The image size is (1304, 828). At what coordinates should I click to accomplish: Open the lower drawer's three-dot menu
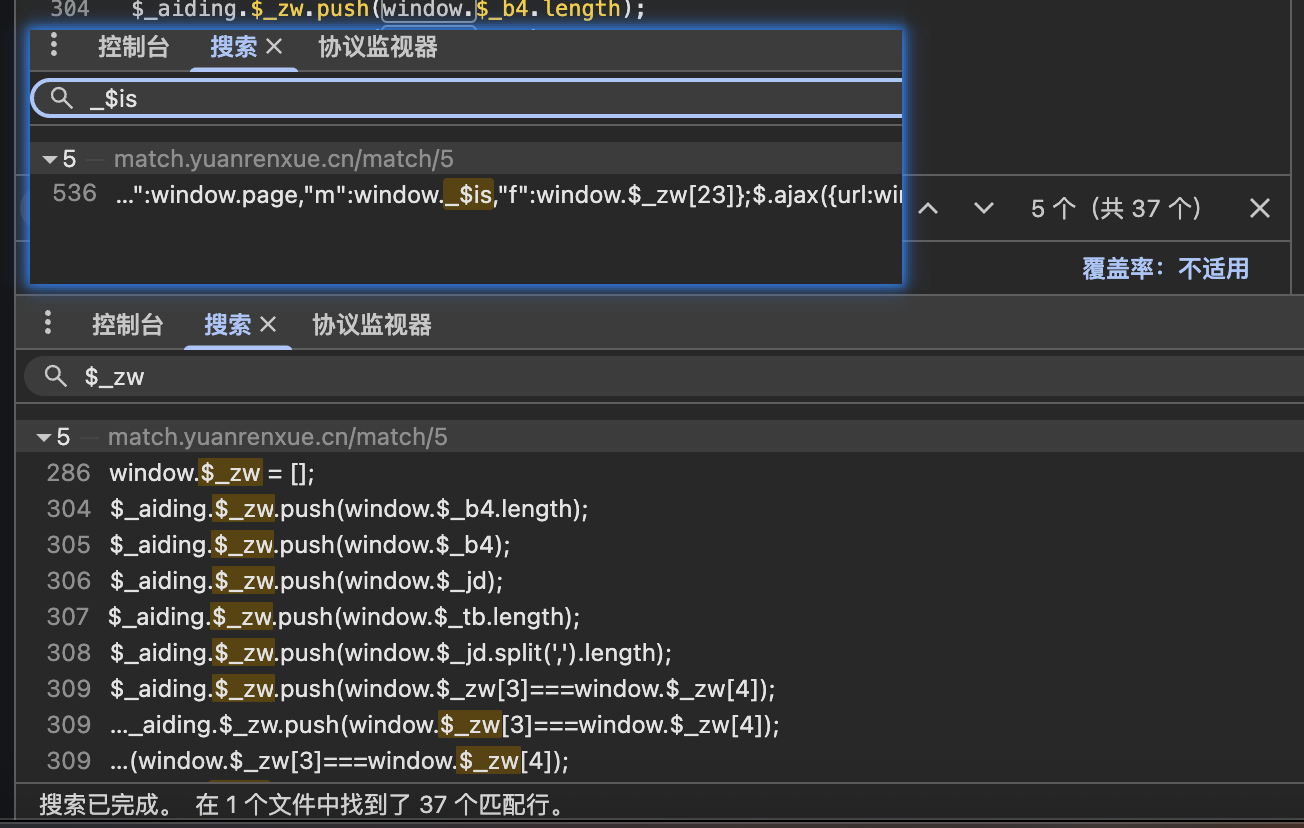[48, 323]
